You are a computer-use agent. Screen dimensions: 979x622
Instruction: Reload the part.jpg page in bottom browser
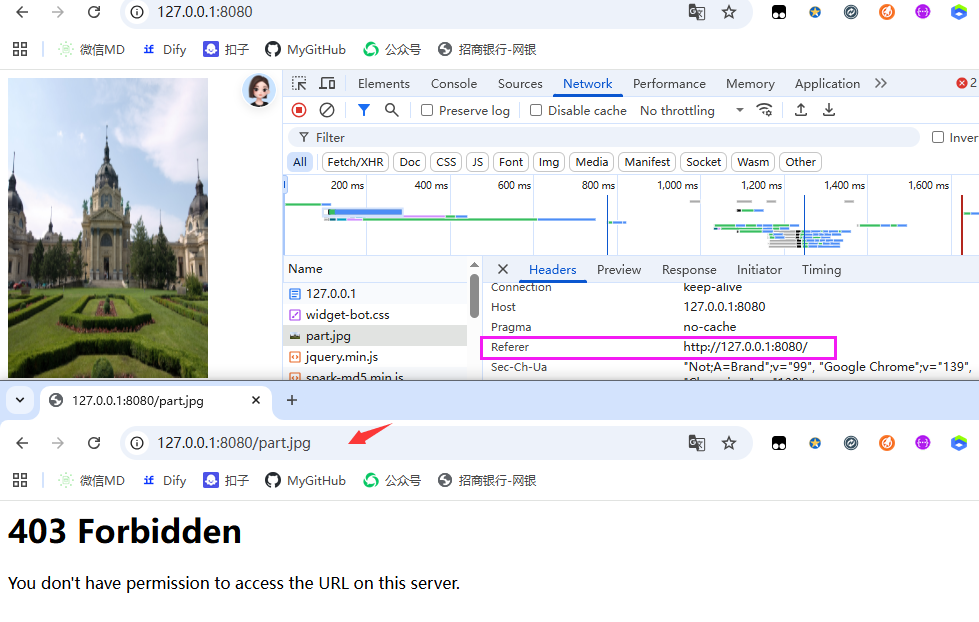(94, 443)
